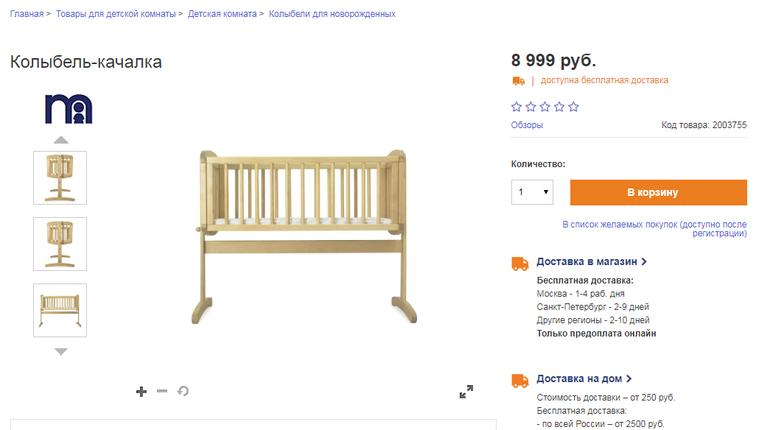Expand the "Доставка на дом" section
This screenshot has height=430, width=770.
(585, 379)
